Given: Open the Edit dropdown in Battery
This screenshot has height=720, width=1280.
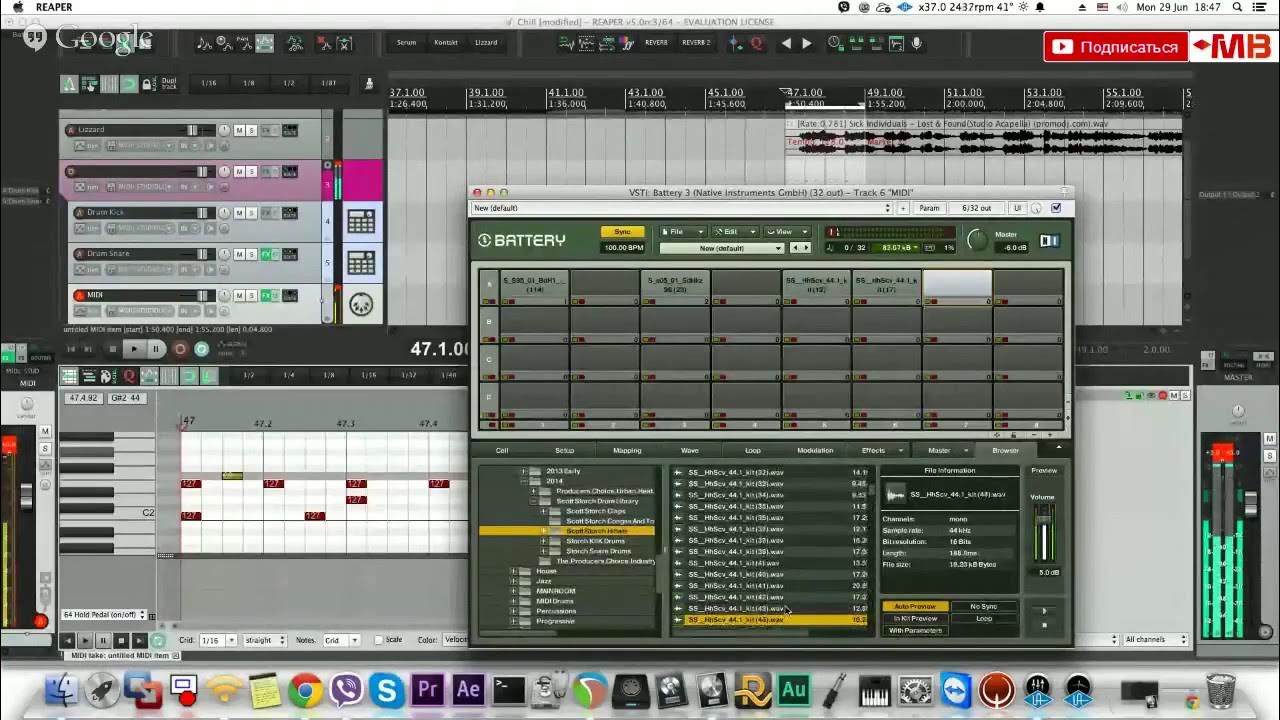Looking at the screenshot, I should [735, 232].
